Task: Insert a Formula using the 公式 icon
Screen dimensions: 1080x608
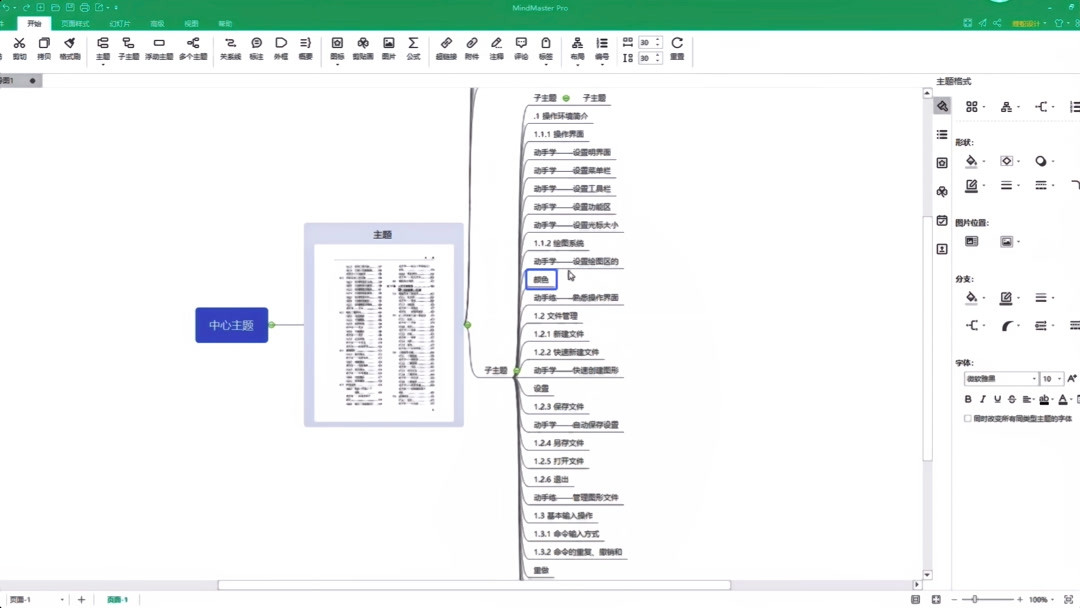Action: [x=413, y=45]
